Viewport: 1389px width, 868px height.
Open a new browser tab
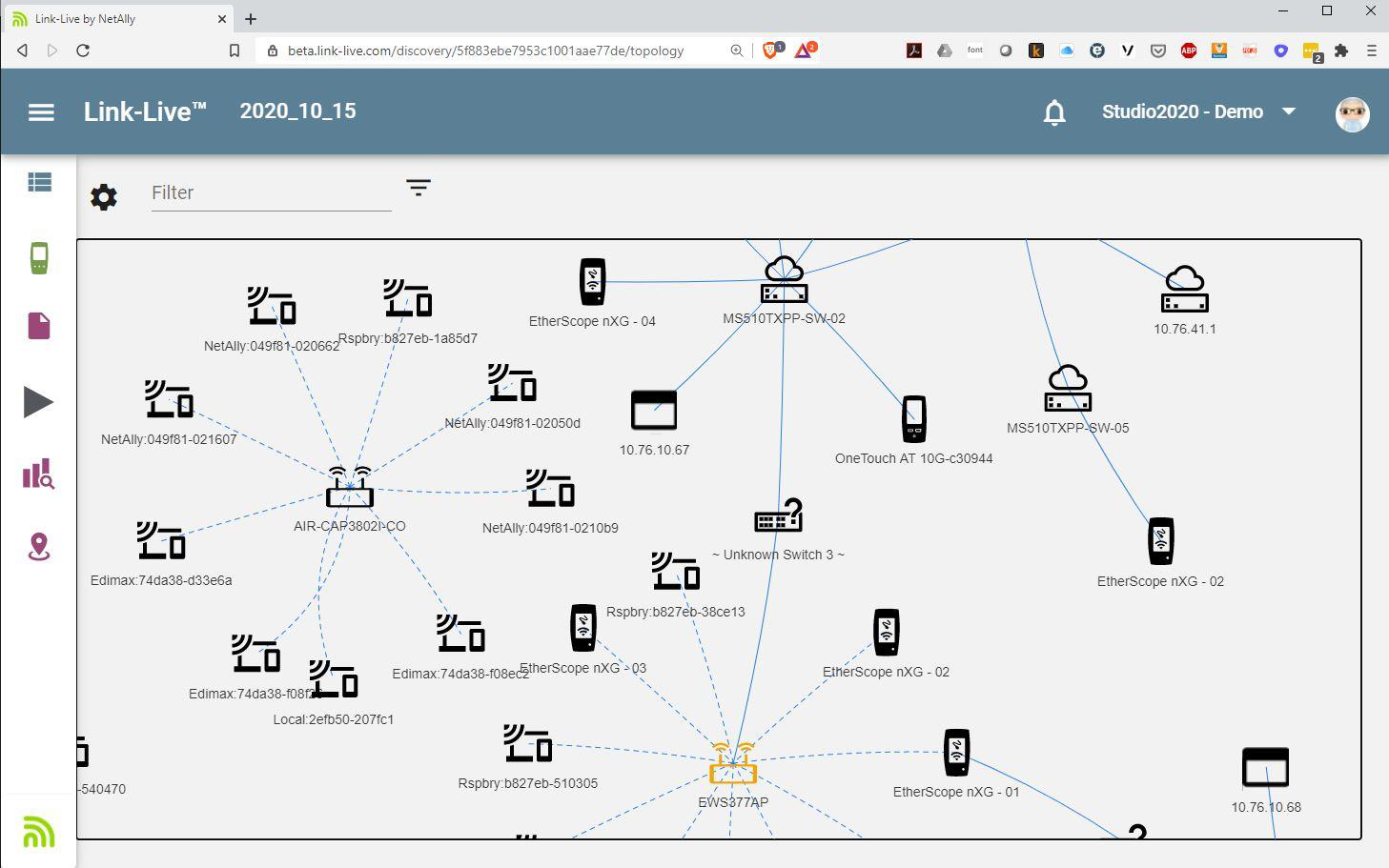251,18
